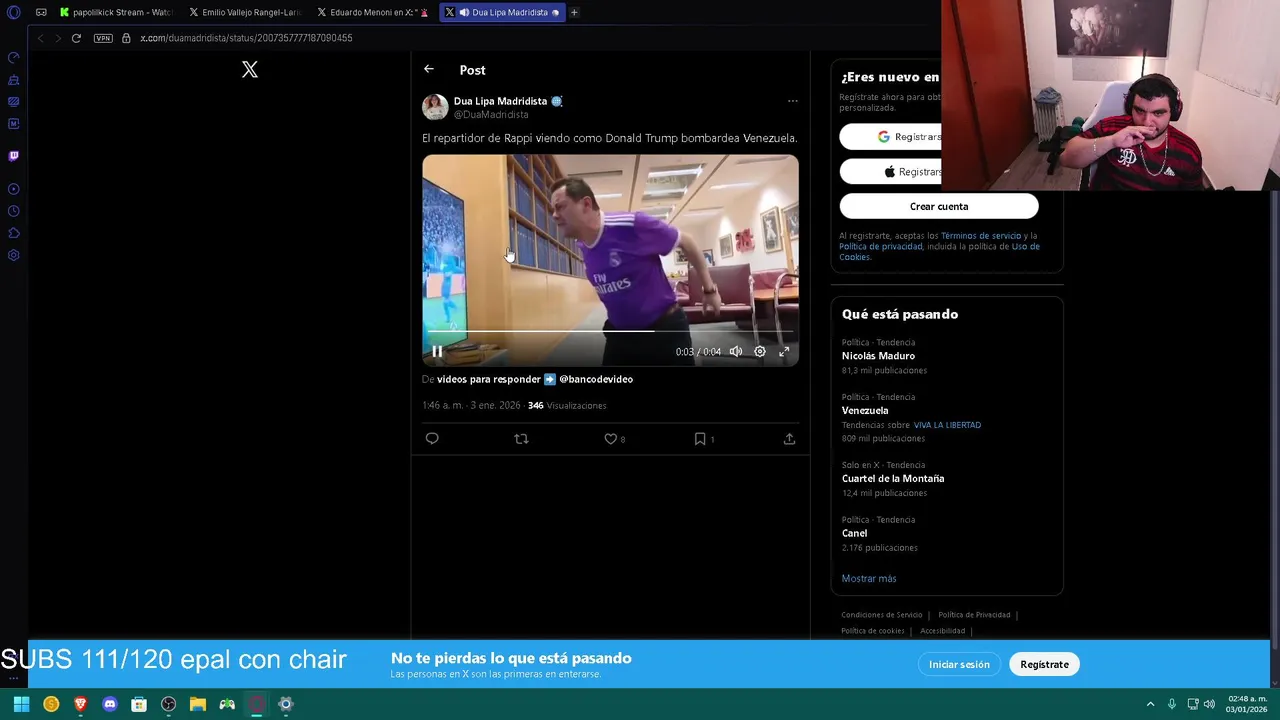1280x720 pixels.
Task: Open Accesibilidad footer link
Action: point(942,631)
